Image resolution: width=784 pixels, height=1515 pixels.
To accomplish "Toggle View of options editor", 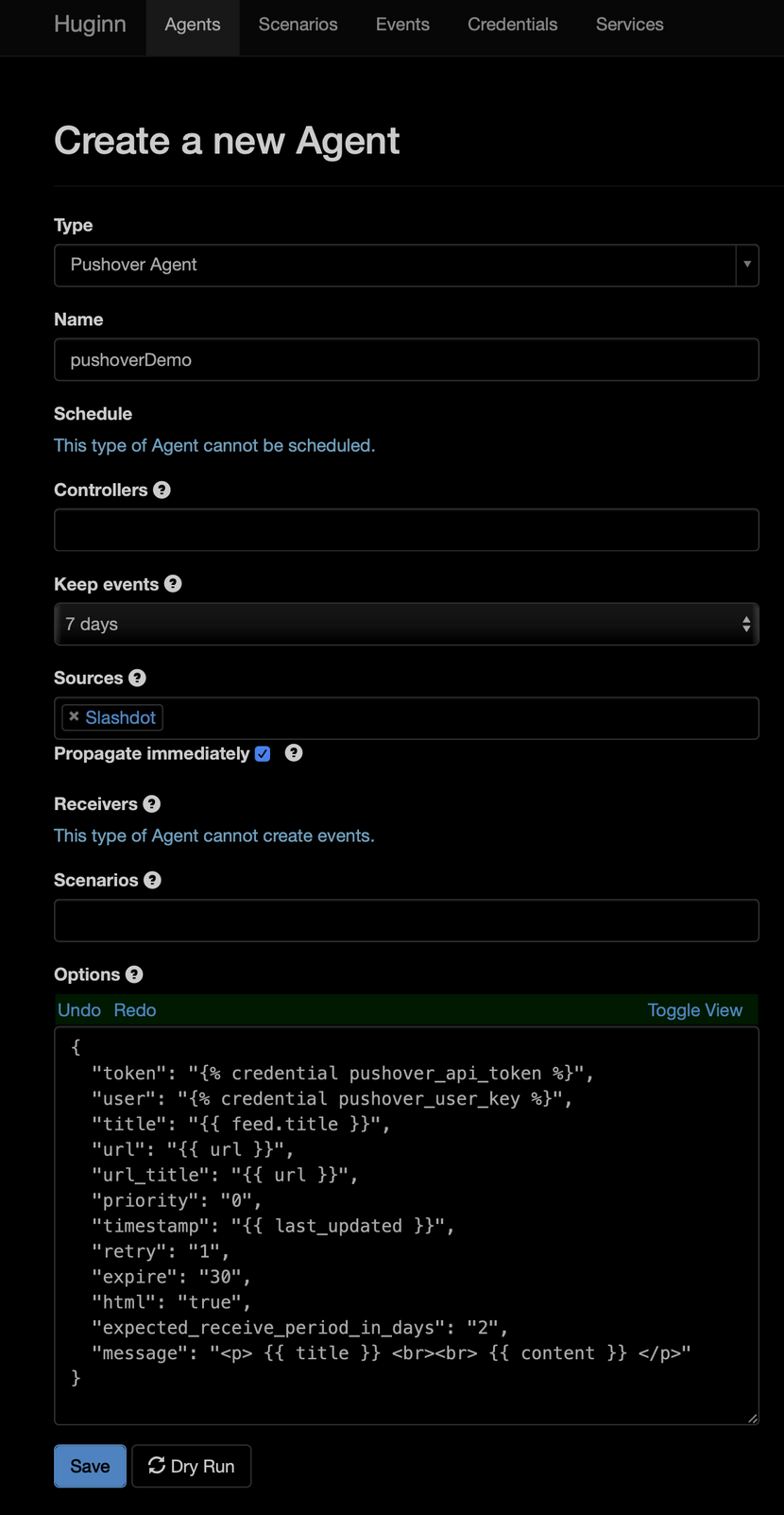I will [695, 1010].
